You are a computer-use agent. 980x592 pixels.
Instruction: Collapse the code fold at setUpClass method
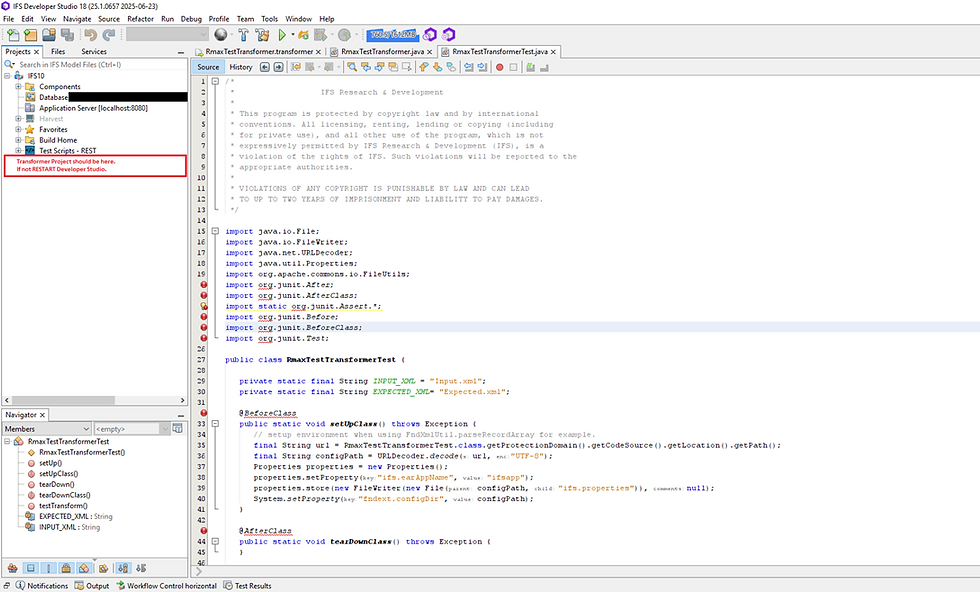[x=215, y=424]
